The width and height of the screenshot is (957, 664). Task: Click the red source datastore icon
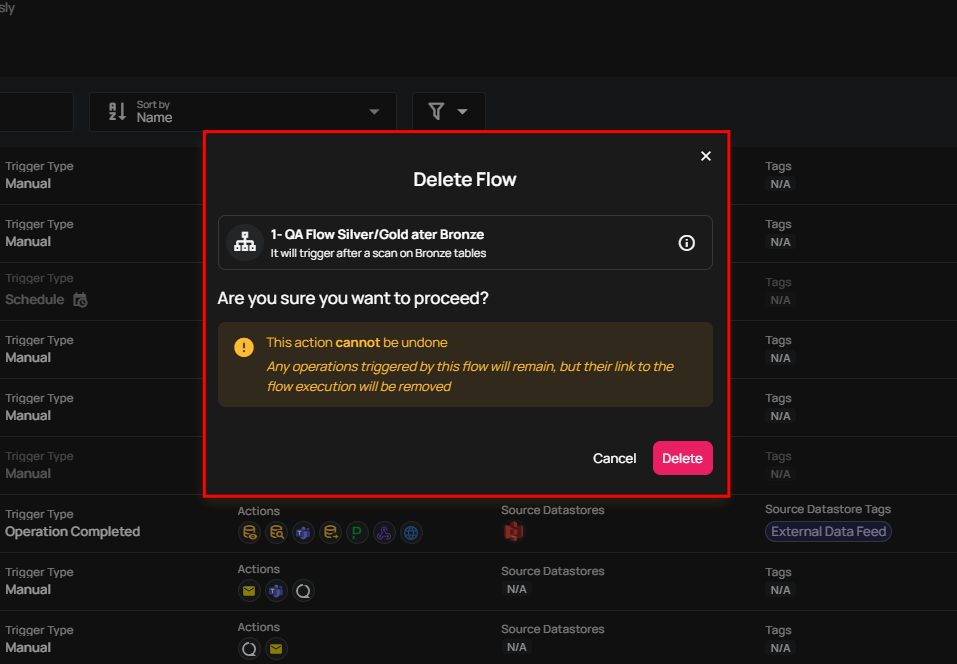tap(514, 532)
